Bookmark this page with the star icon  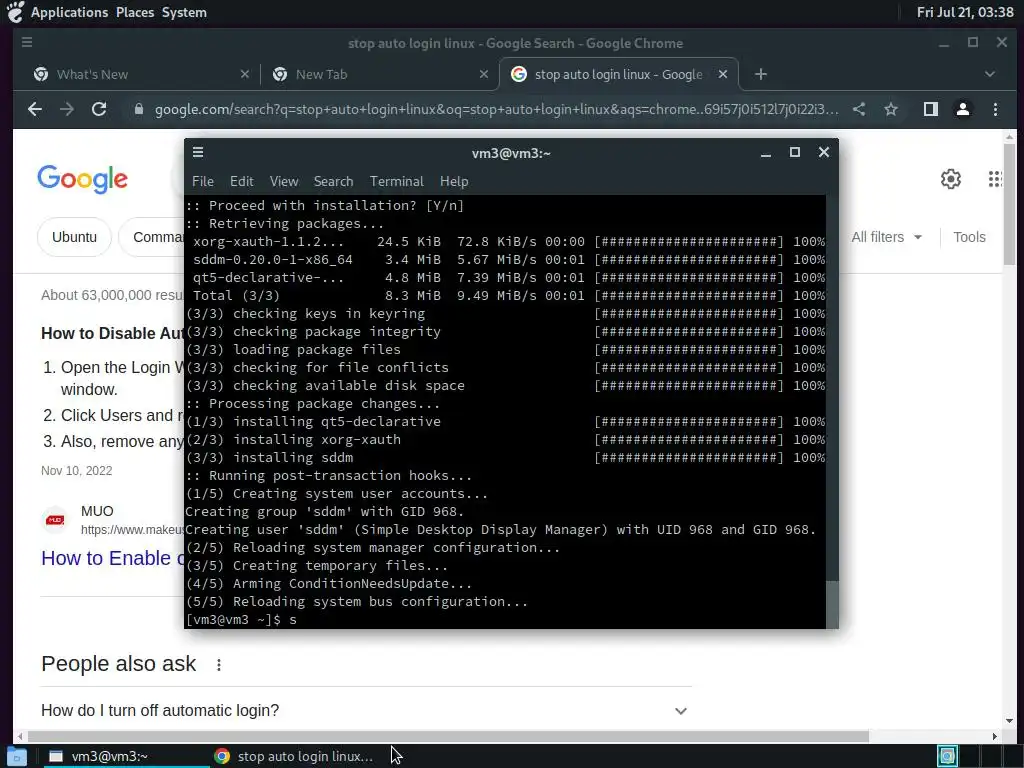coord(891,109)
